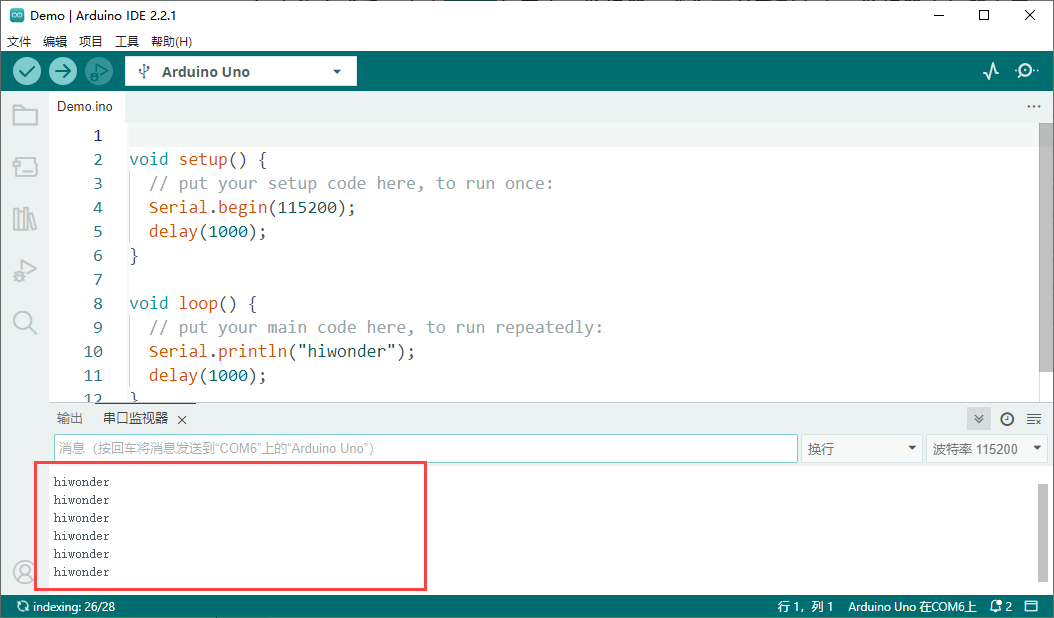Screen dimensions: 1054x618
Task: Open the Boards Manager sidebar icon
Action: [x=25, y=167]
